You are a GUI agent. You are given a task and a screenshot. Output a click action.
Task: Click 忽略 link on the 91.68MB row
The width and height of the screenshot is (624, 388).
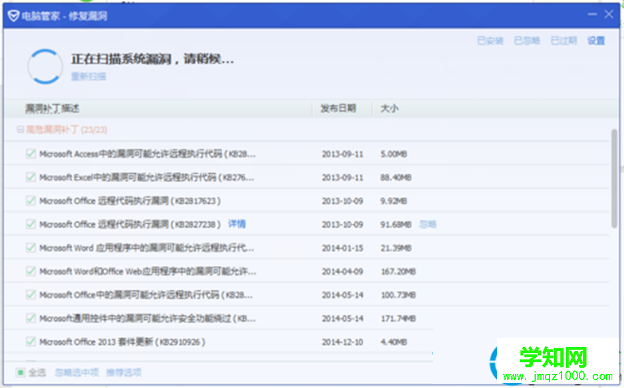click(x=428, y=224)
